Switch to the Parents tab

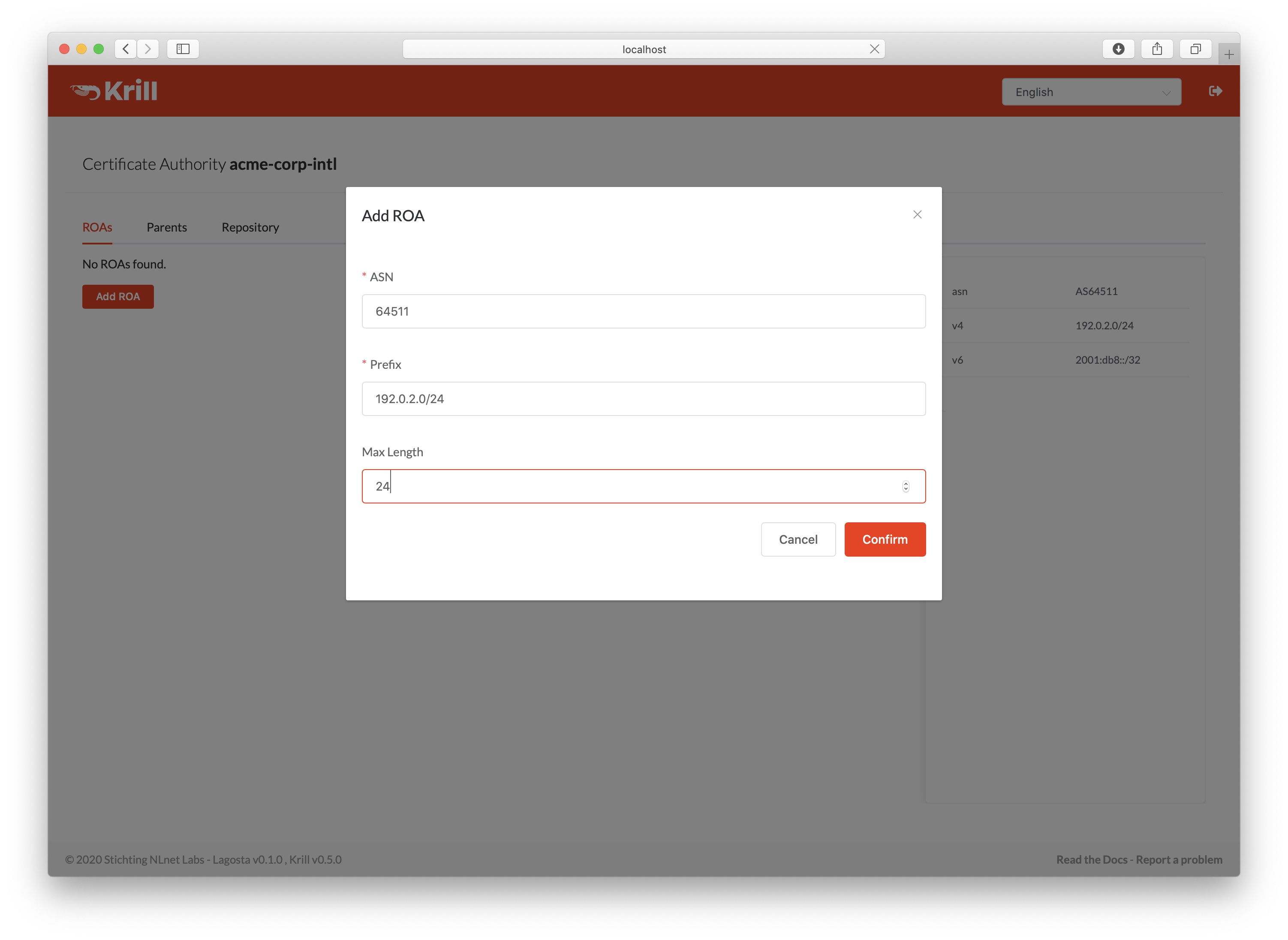167,227
